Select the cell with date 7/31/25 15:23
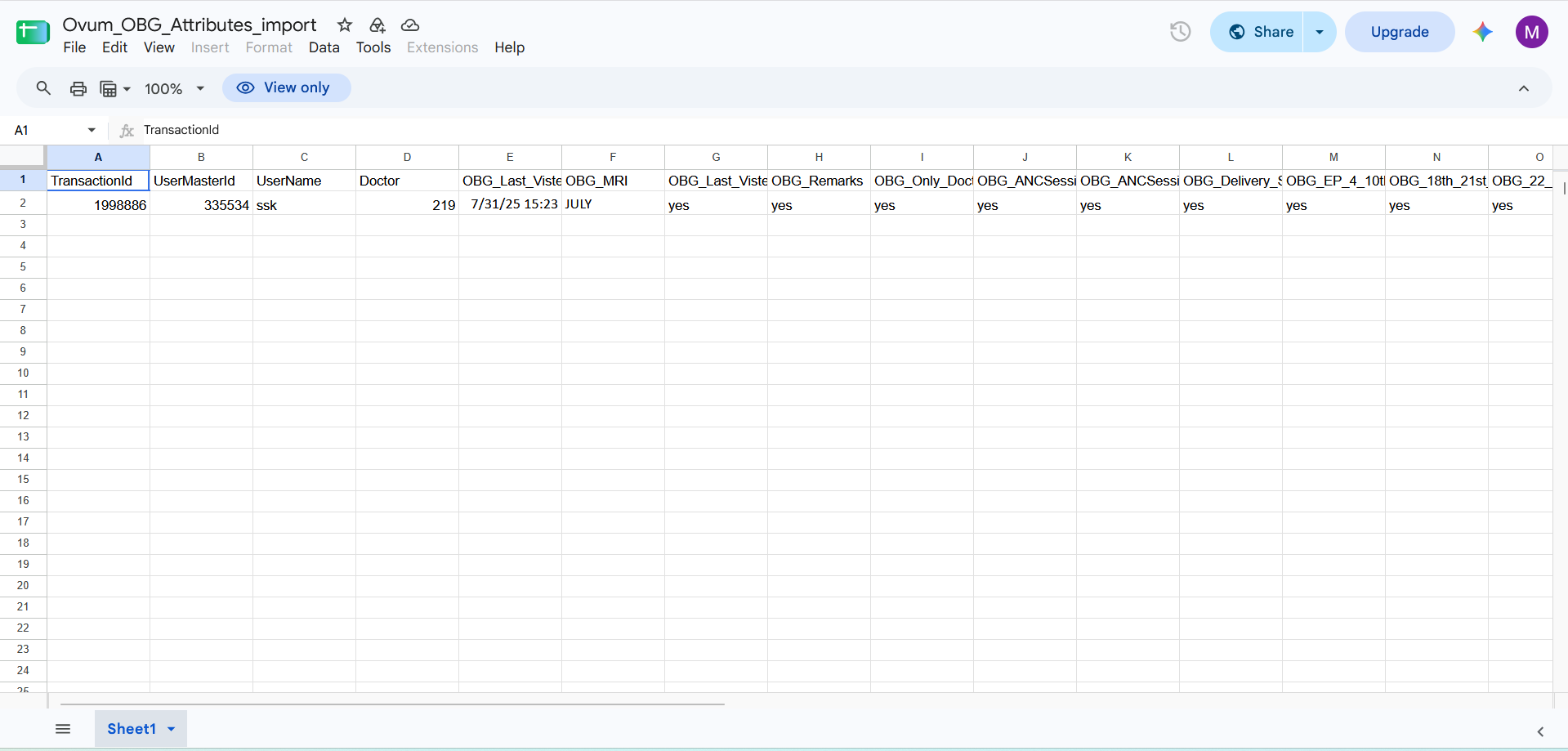This screenshot has width=1568, height=751. [x=510, y=204]
